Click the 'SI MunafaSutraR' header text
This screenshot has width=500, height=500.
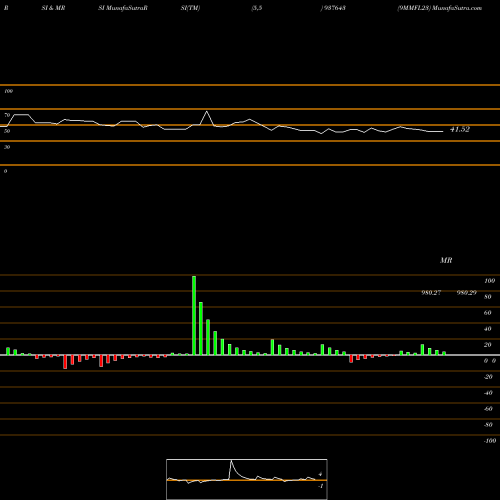point(123,8)
